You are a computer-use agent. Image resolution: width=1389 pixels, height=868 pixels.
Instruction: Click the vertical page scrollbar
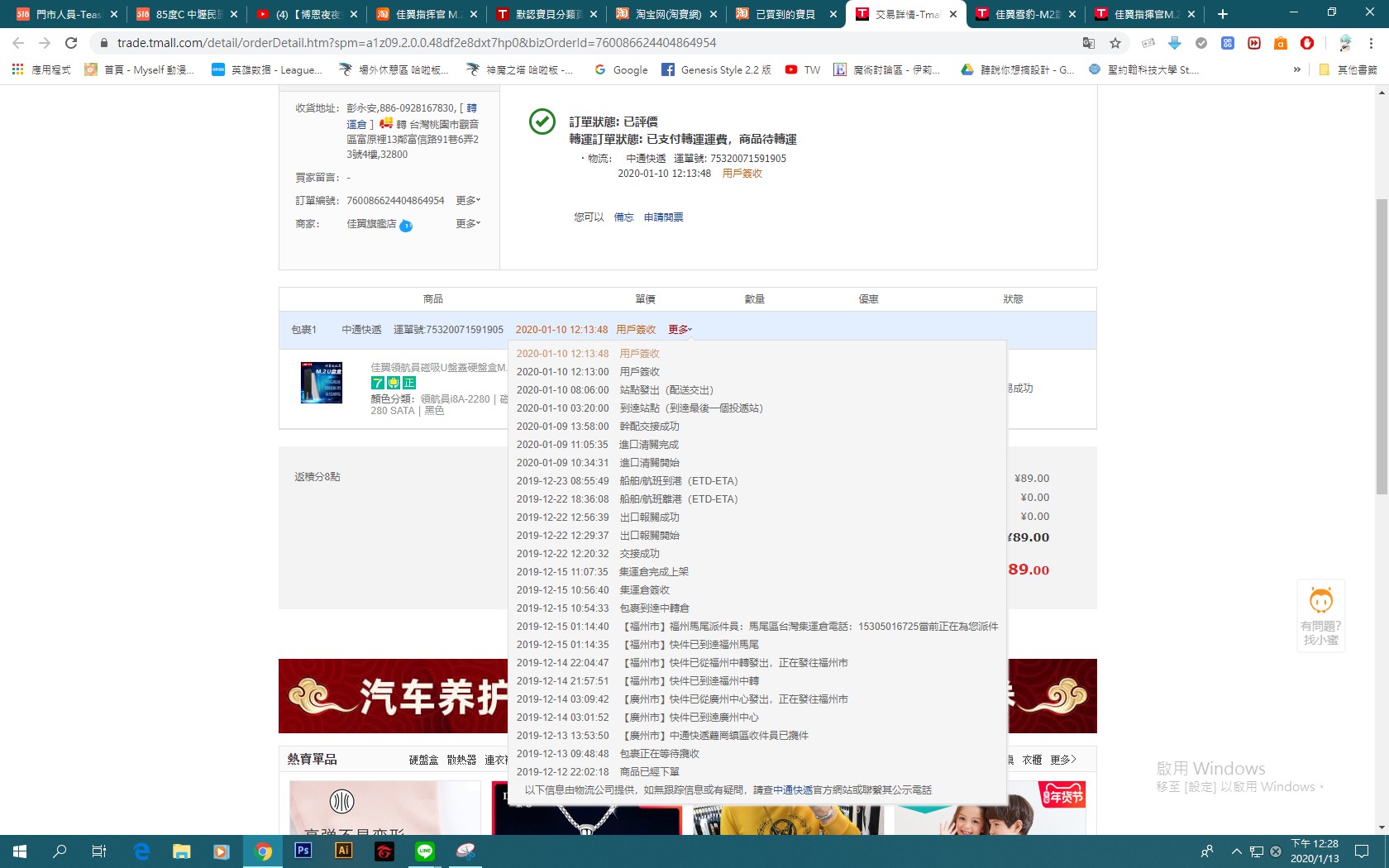[1382, 347]
